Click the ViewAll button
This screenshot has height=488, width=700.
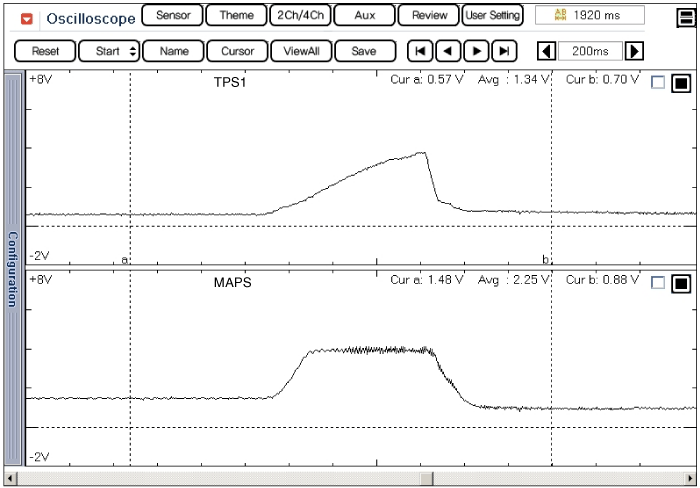click(301, 51)
